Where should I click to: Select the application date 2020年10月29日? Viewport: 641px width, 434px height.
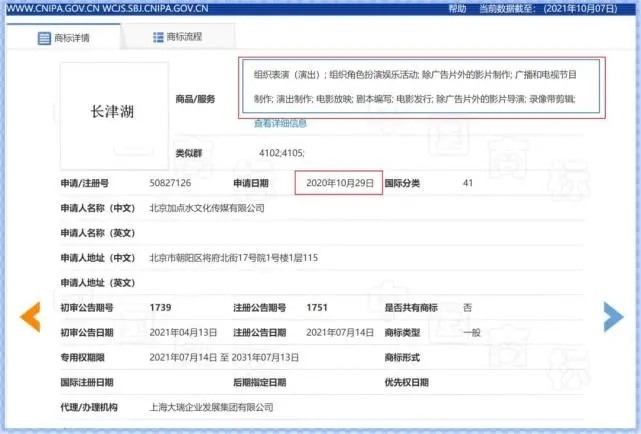pyautogui.click(x=340, y=184)
